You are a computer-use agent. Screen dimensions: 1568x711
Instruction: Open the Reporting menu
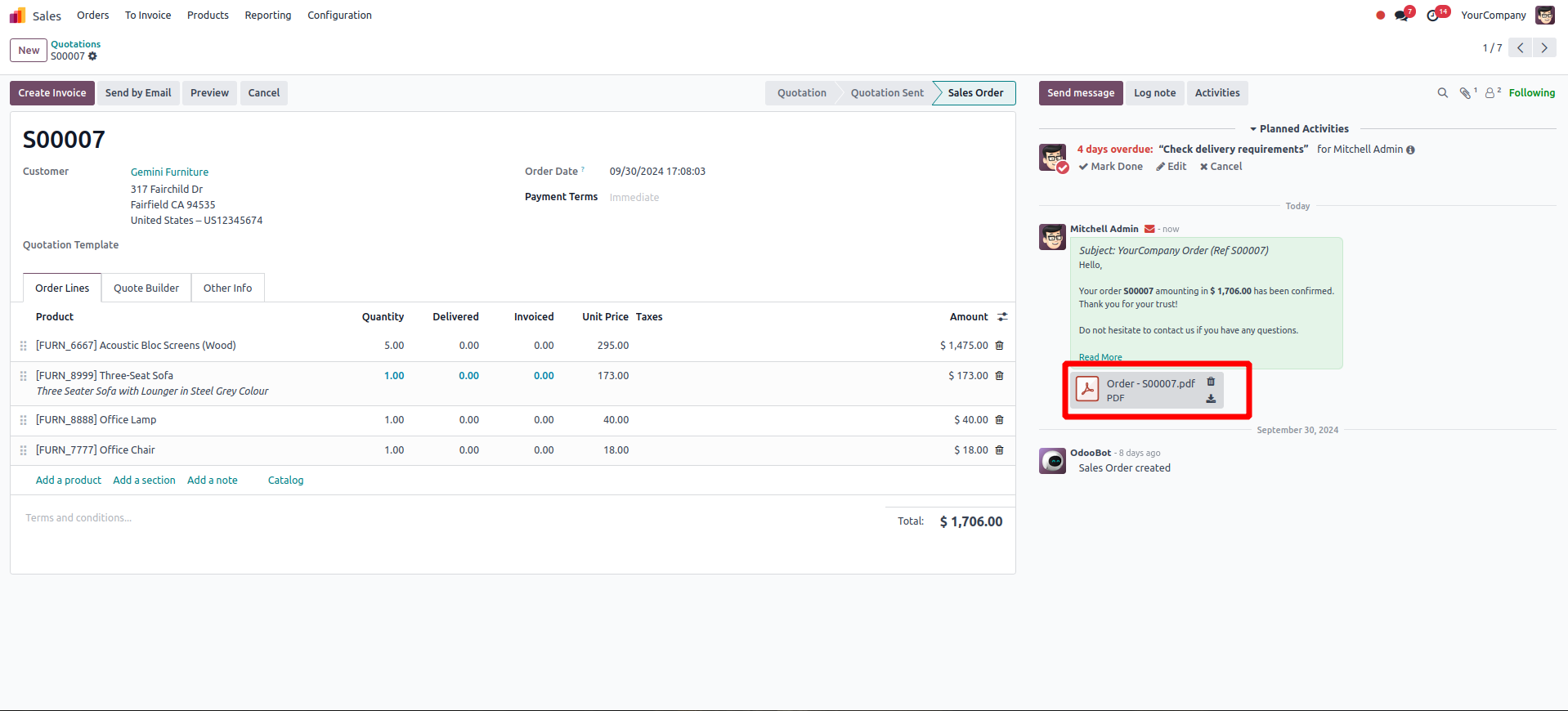tap(268, 16)
